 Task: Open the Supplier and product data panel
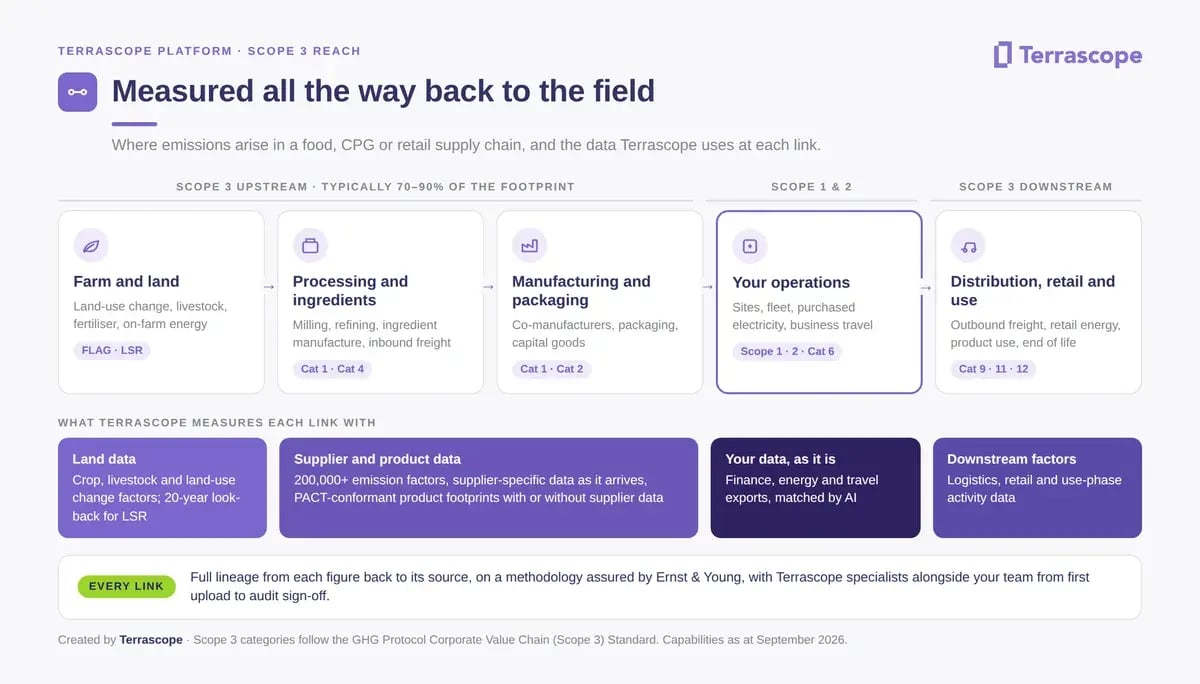tap(488, 488)
